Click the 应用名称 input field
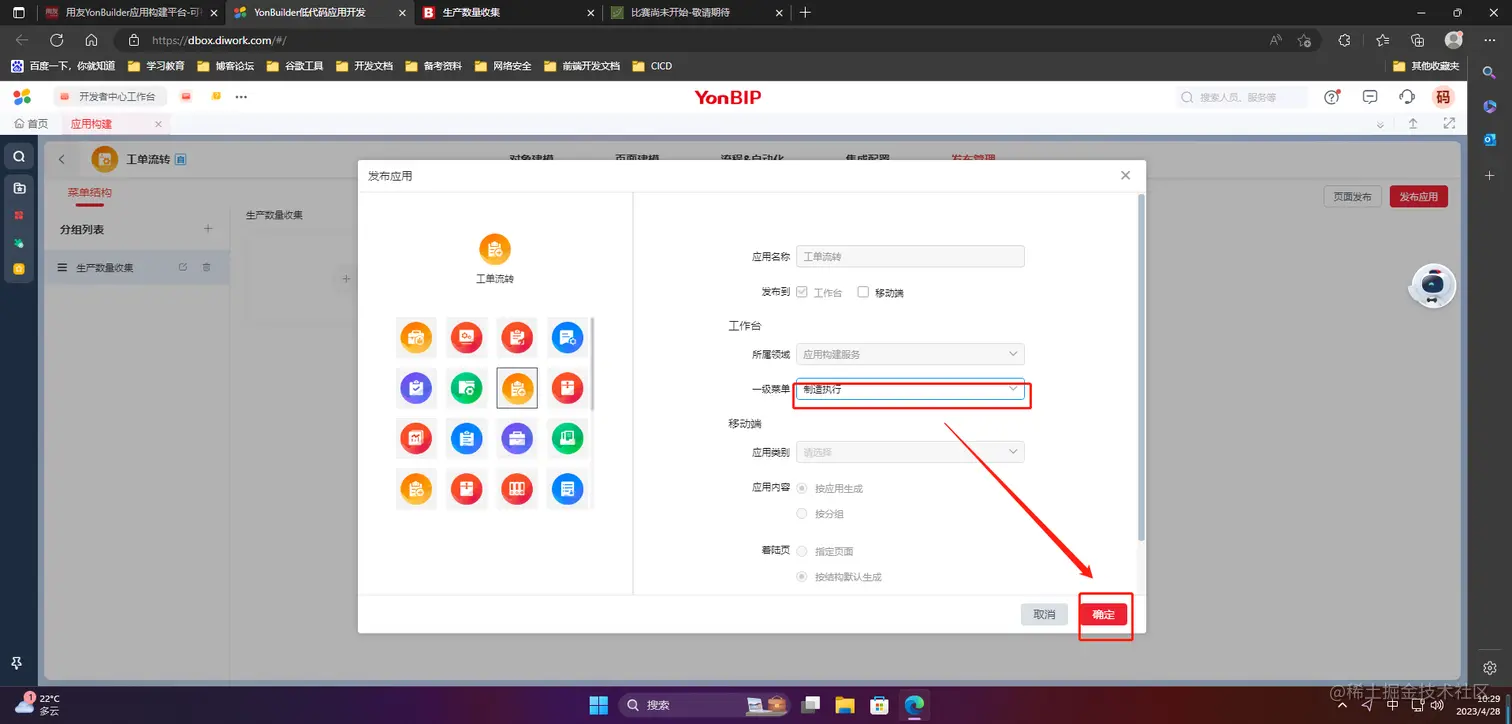1512x724 pixels. point(909,256)
